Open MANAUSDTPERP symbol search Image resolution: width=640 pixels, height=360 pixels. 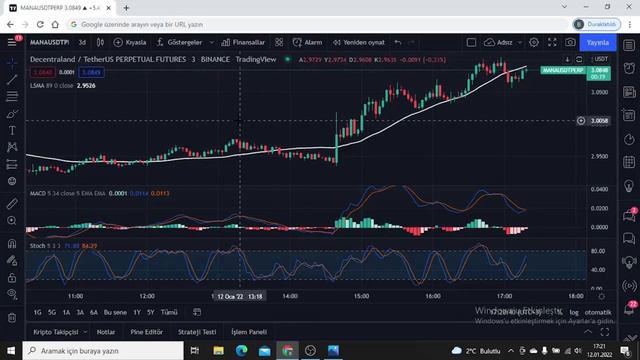click(49, 42)
